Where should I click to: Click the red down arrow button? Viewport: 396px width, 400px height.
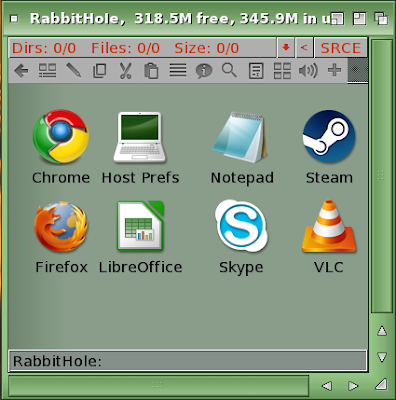click(x=286, y=48)
